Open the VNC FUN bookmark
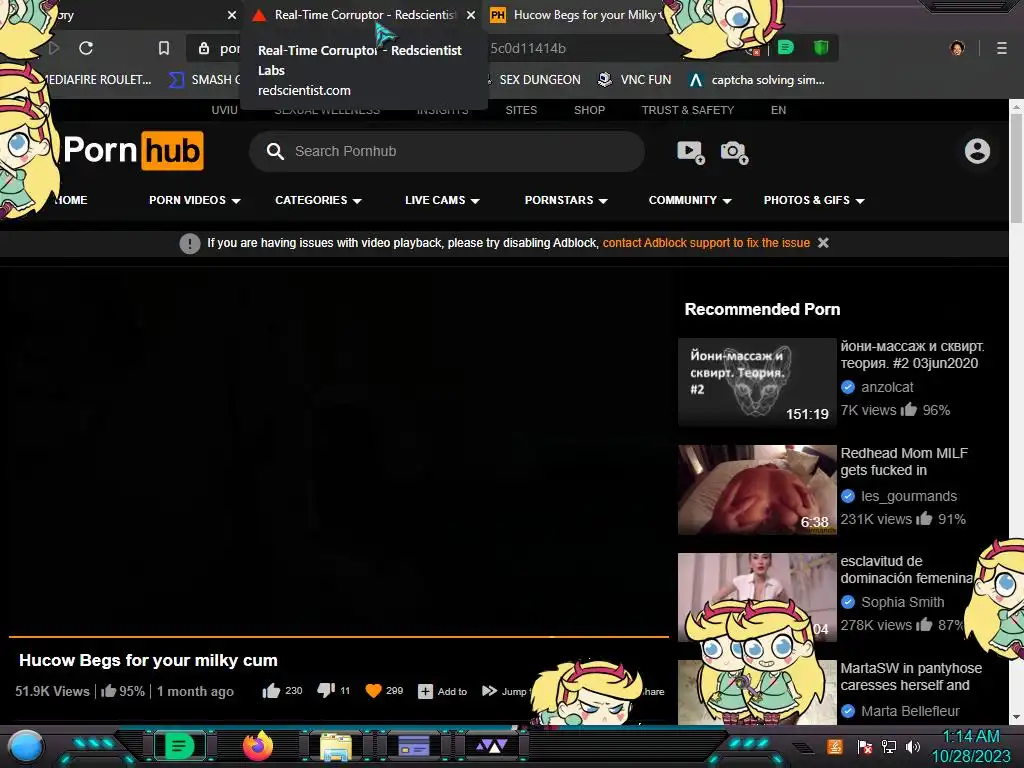Screen dimensions: 1024x768 tap(634, 80)
